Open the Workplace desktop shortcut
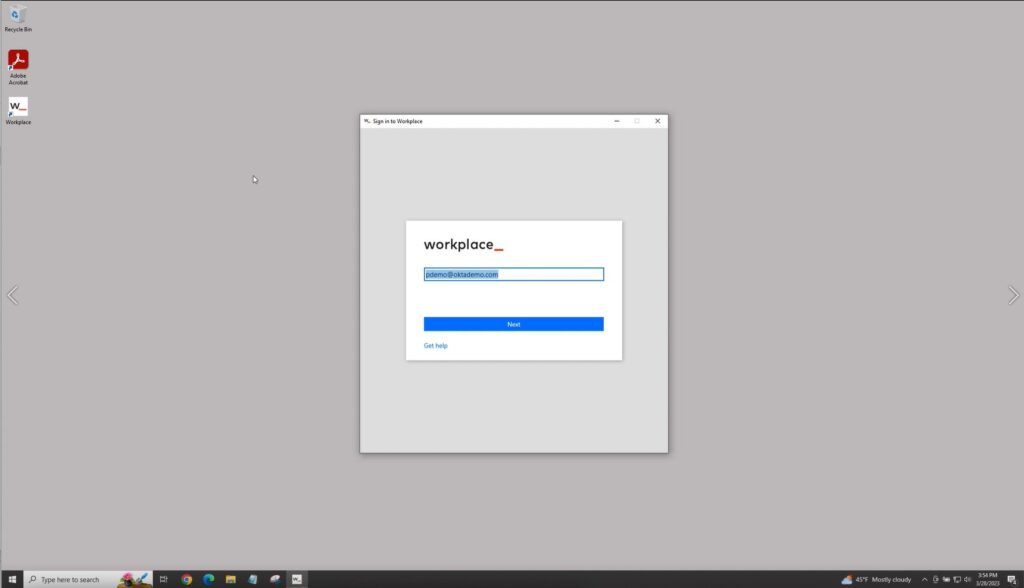This screenshot has width=1024, height=588. pyautogui.click(x=18, y=108)
